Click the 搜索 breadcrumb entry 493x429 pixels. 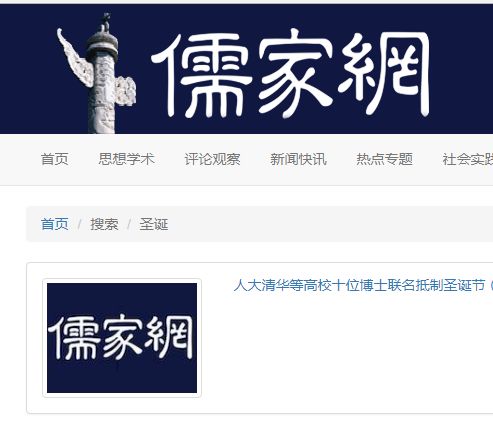point(104,224)
